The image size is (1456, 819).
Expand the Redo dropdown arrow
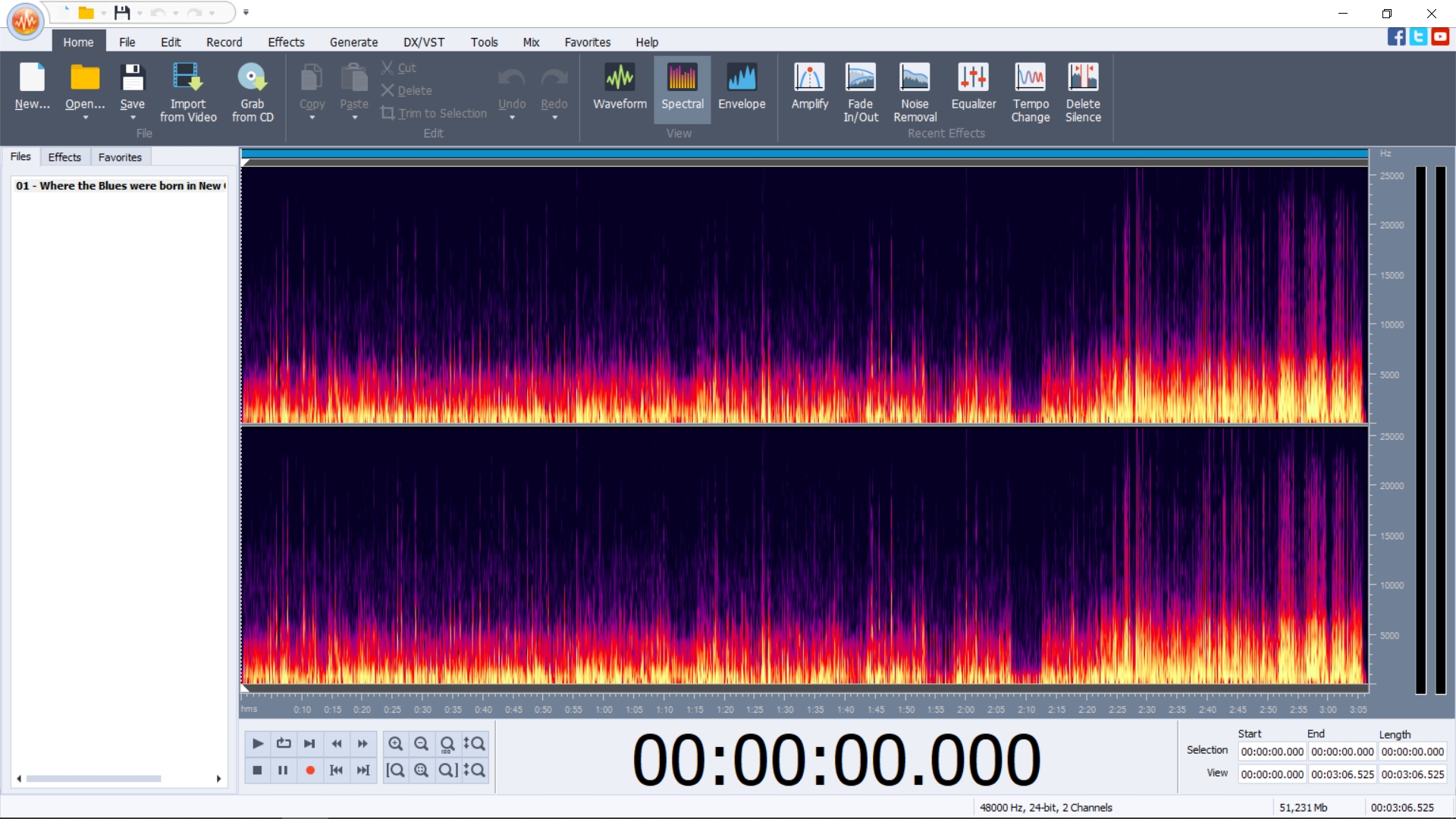(554, 118)
